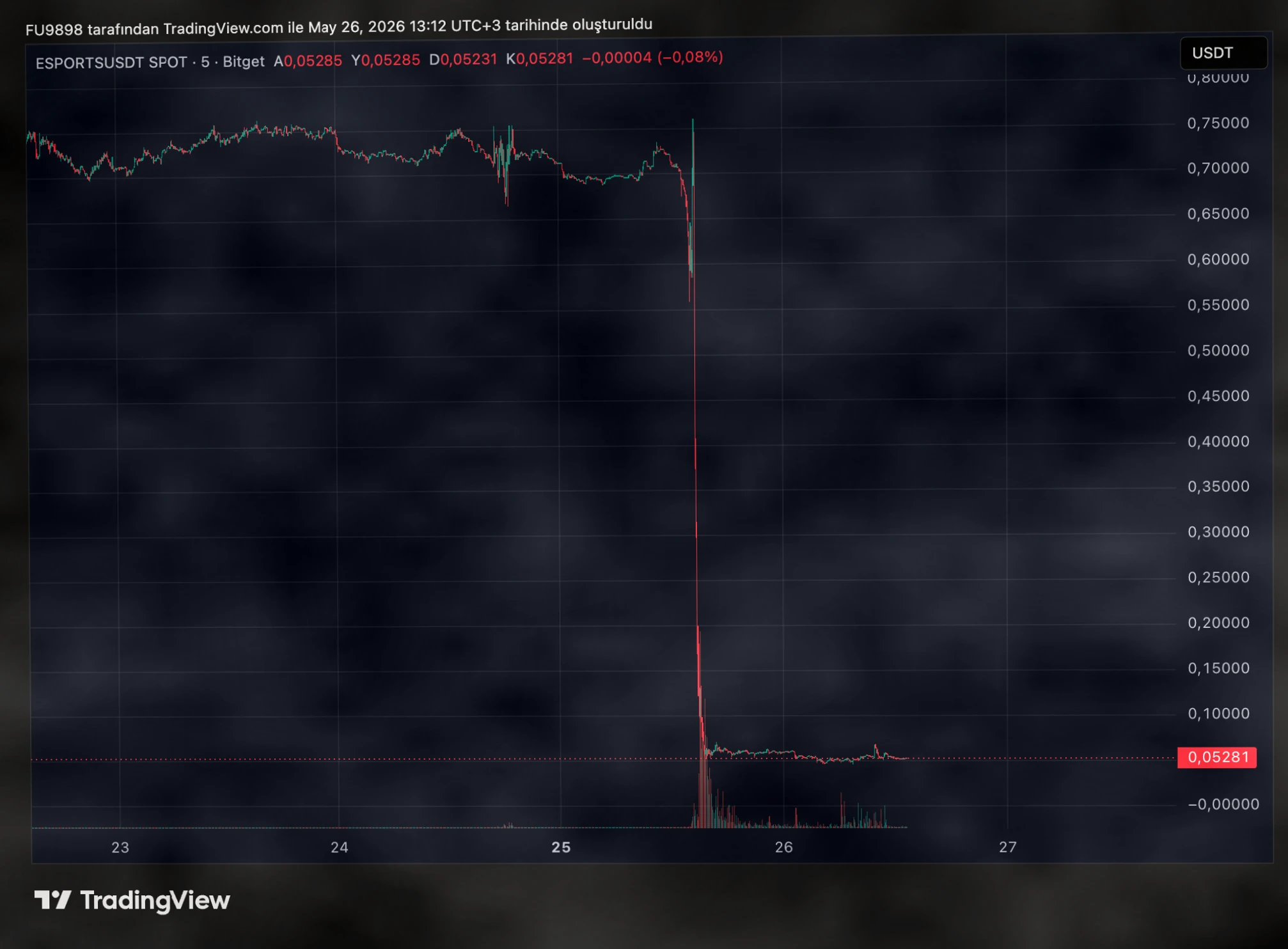Screen dimensions: 1288x949
Task: Click the date label 26 on time axis
Action: (x=784, y=847)
